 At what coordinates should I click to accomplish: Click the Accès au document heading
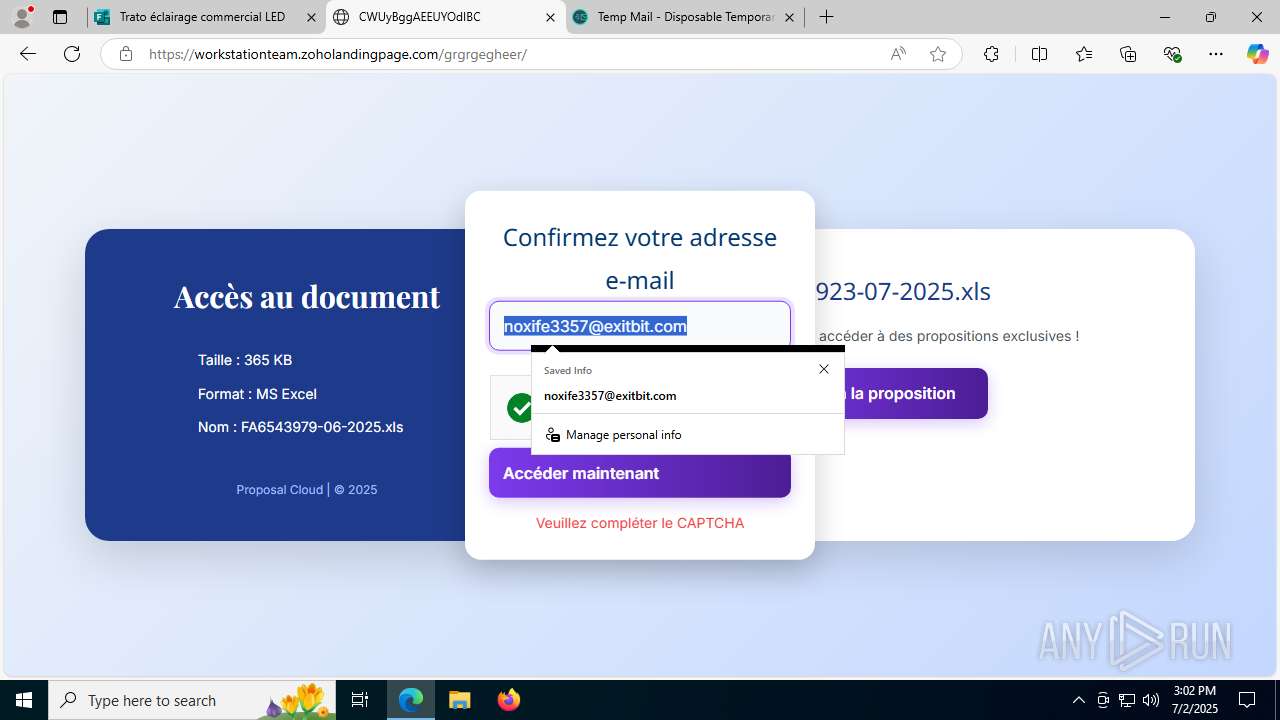pyautogui.click(x=307, y=296)
